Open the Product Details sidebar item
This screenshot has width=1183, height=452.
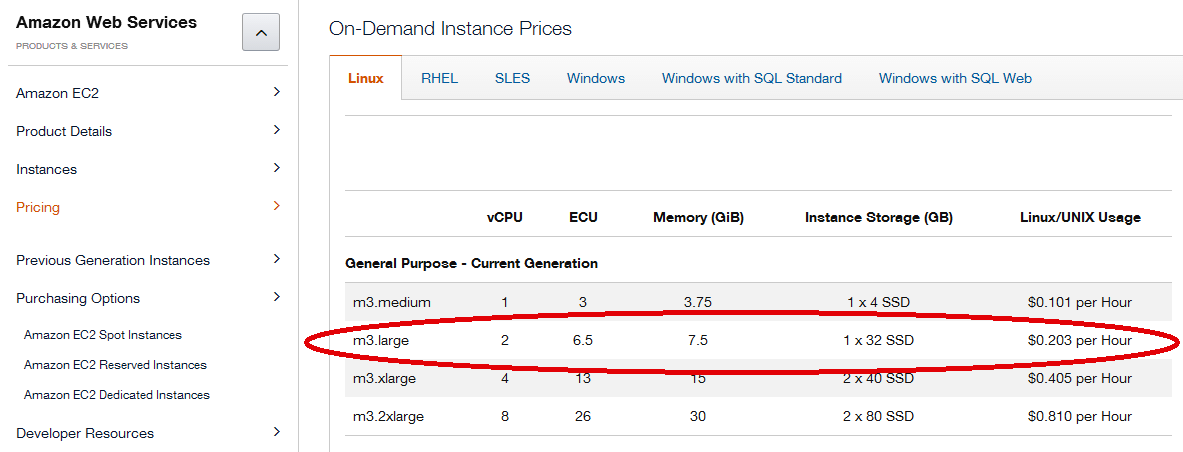click(x=64, y=131)
